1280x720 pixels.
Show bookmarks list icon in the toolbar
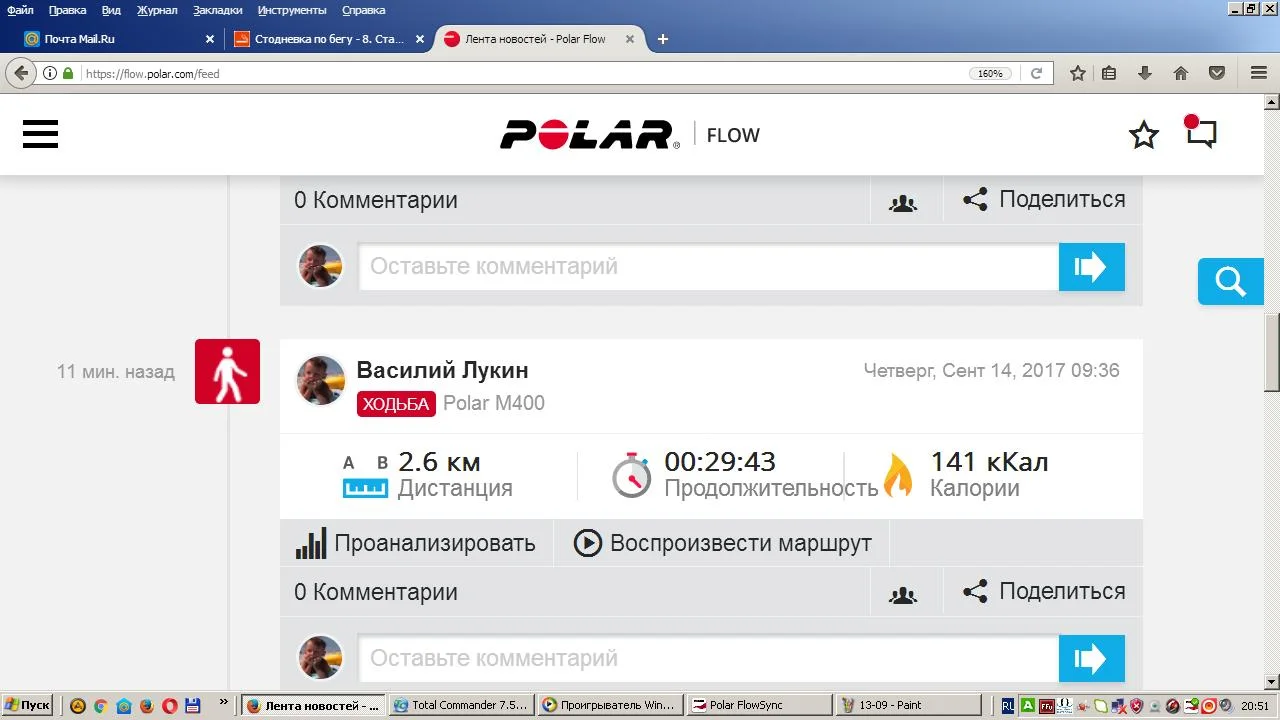click(x=1109, y=73)
